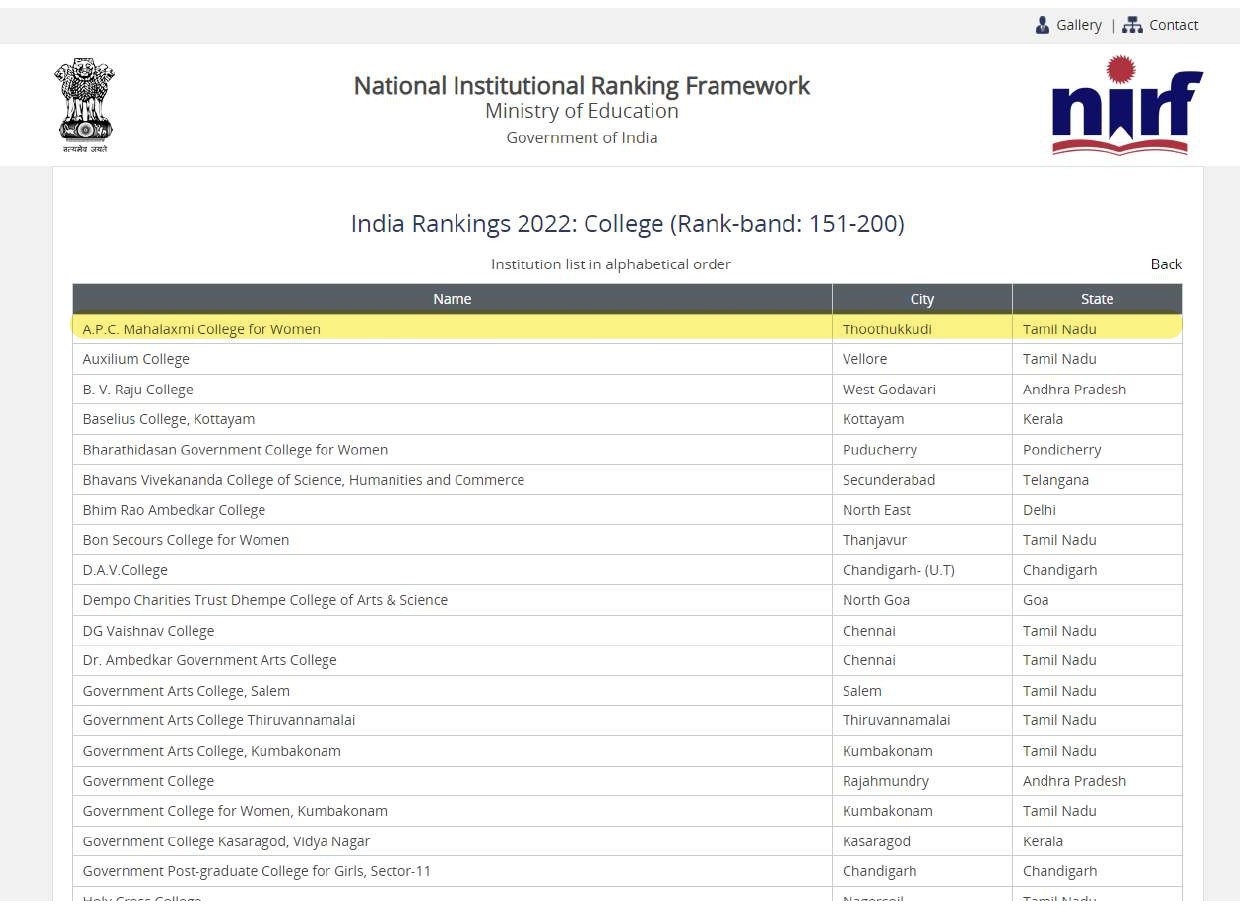
Task: Select D.A.V.College name
Action: (125, 570)
